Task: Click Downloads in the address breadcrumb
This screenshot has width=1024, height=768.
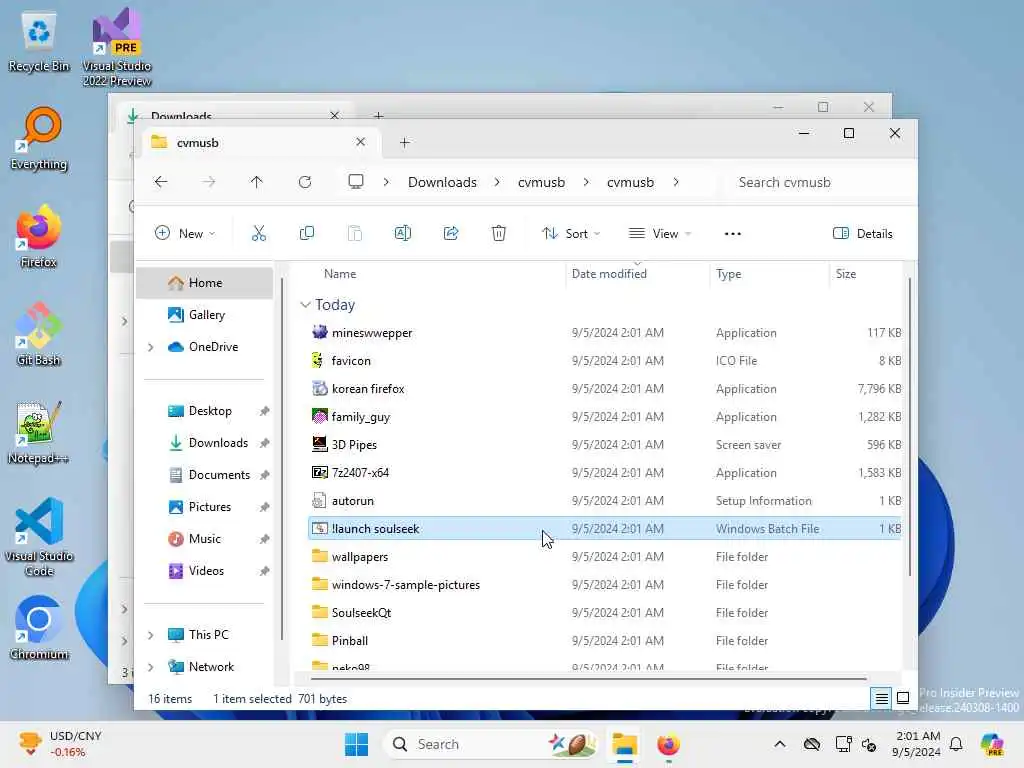Action: tap(442, 182)
